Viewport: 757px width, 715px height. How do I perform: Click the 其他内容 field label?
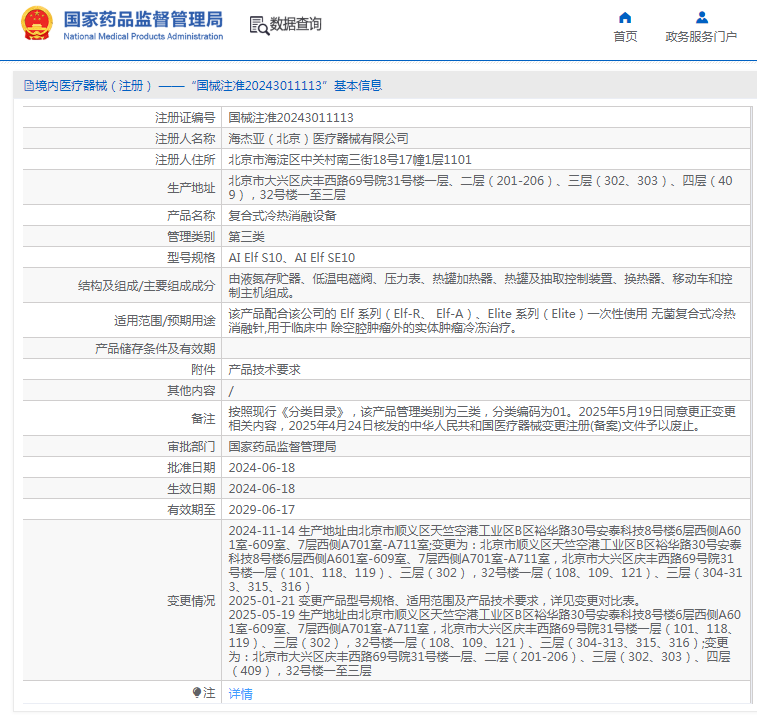191,391
